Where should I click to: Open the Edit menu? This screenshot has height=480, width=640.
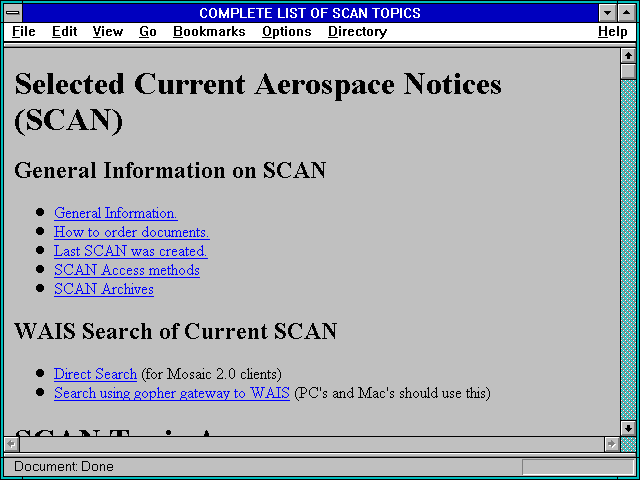point(64,31)
